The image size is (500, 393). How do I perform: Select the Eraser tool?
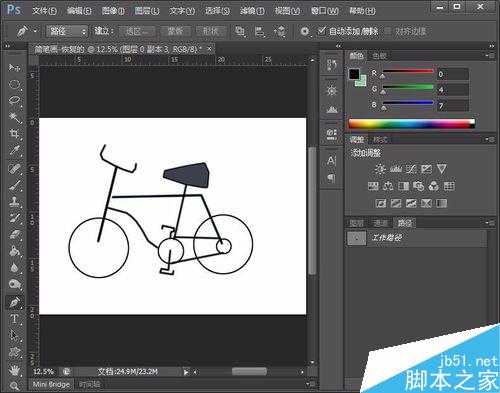pos(14,235)
